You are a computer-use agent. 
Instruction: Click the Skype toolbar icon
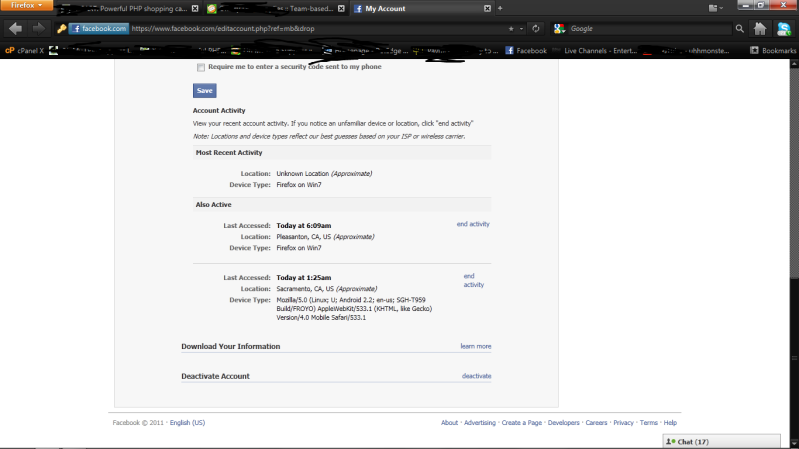tap(784, 29)
